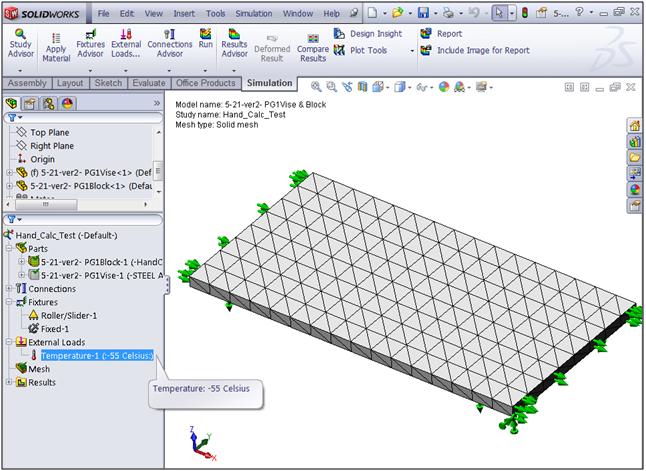Collapse the Parts folder

pos(9,248)
